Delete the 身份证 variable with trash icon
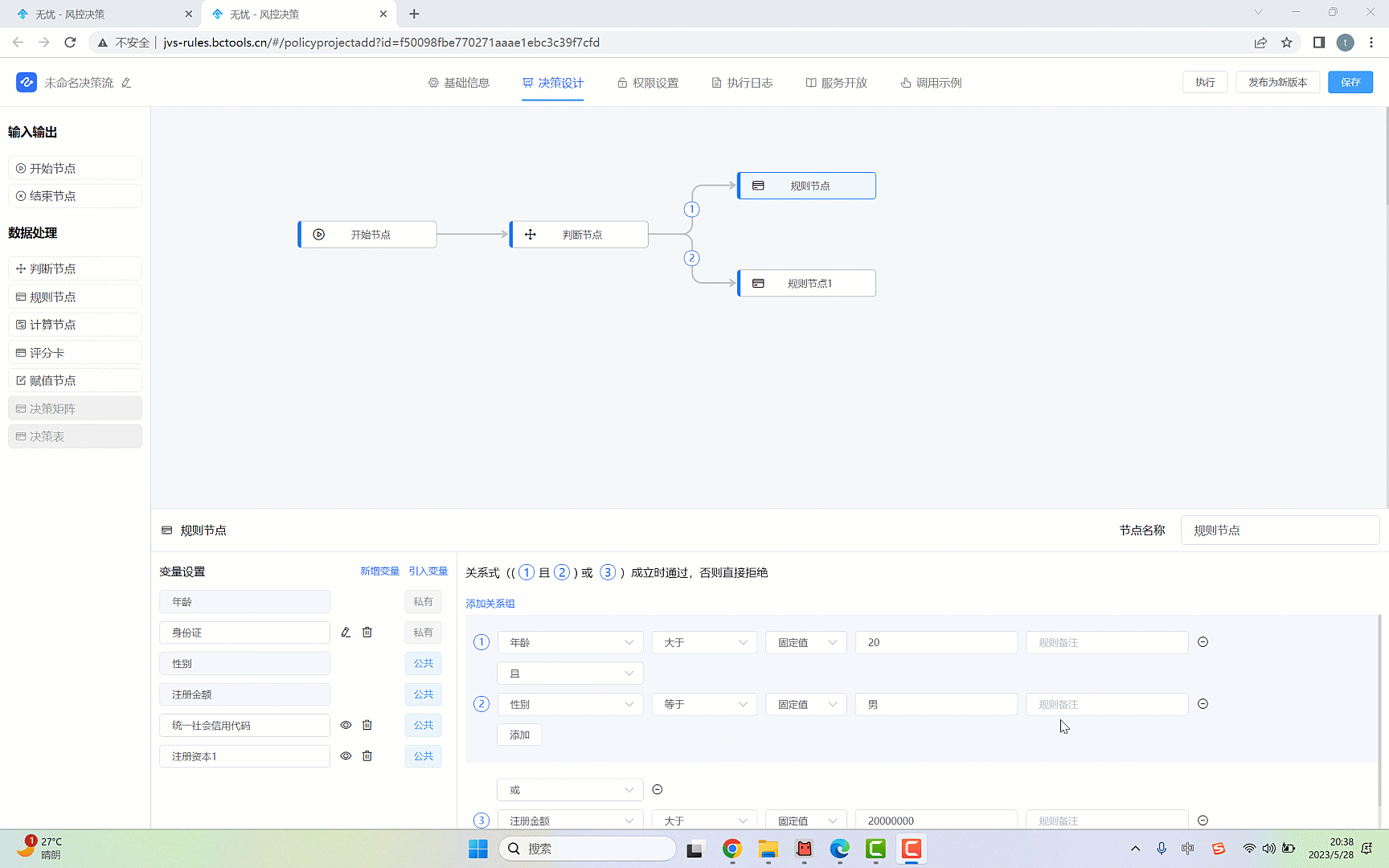The width and height of the screenshot is (1389, 868). click(x=367, y=633)
